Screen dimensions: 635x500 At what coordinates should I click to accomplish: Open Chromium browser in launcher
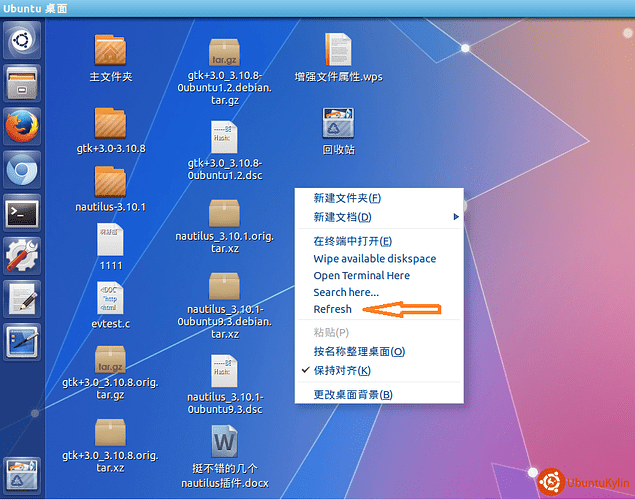coord(22,170)
